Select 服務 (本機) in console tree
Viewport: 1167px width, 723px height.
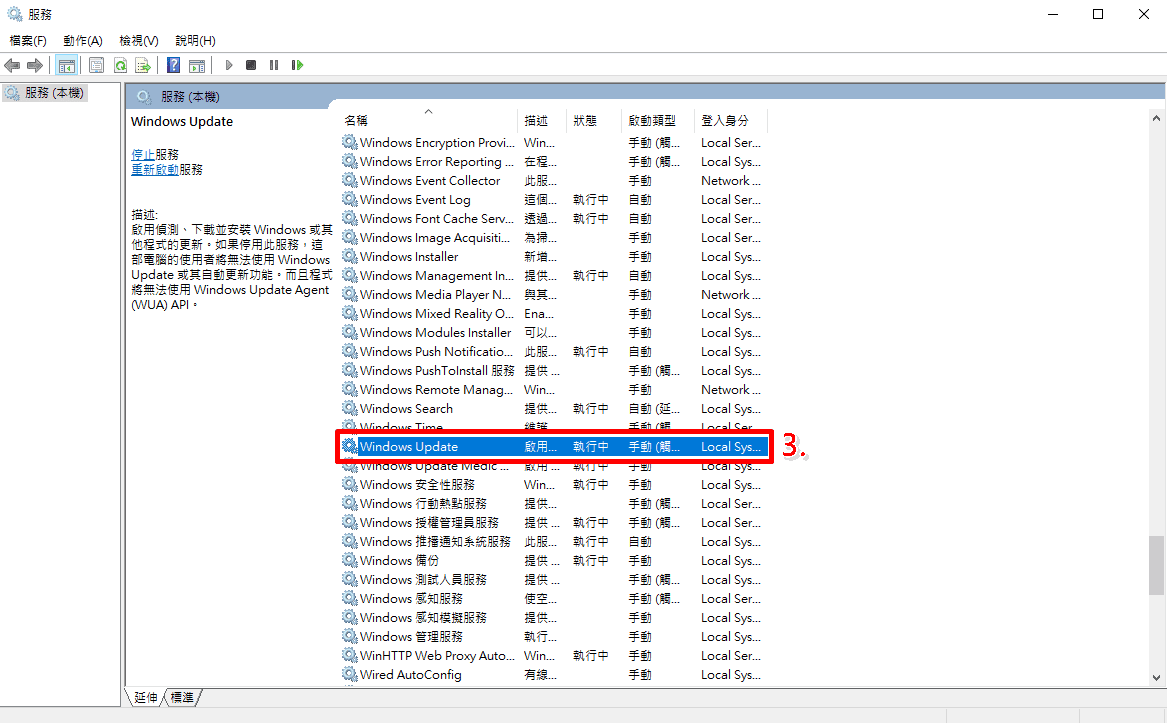click(x=45, y=93)
